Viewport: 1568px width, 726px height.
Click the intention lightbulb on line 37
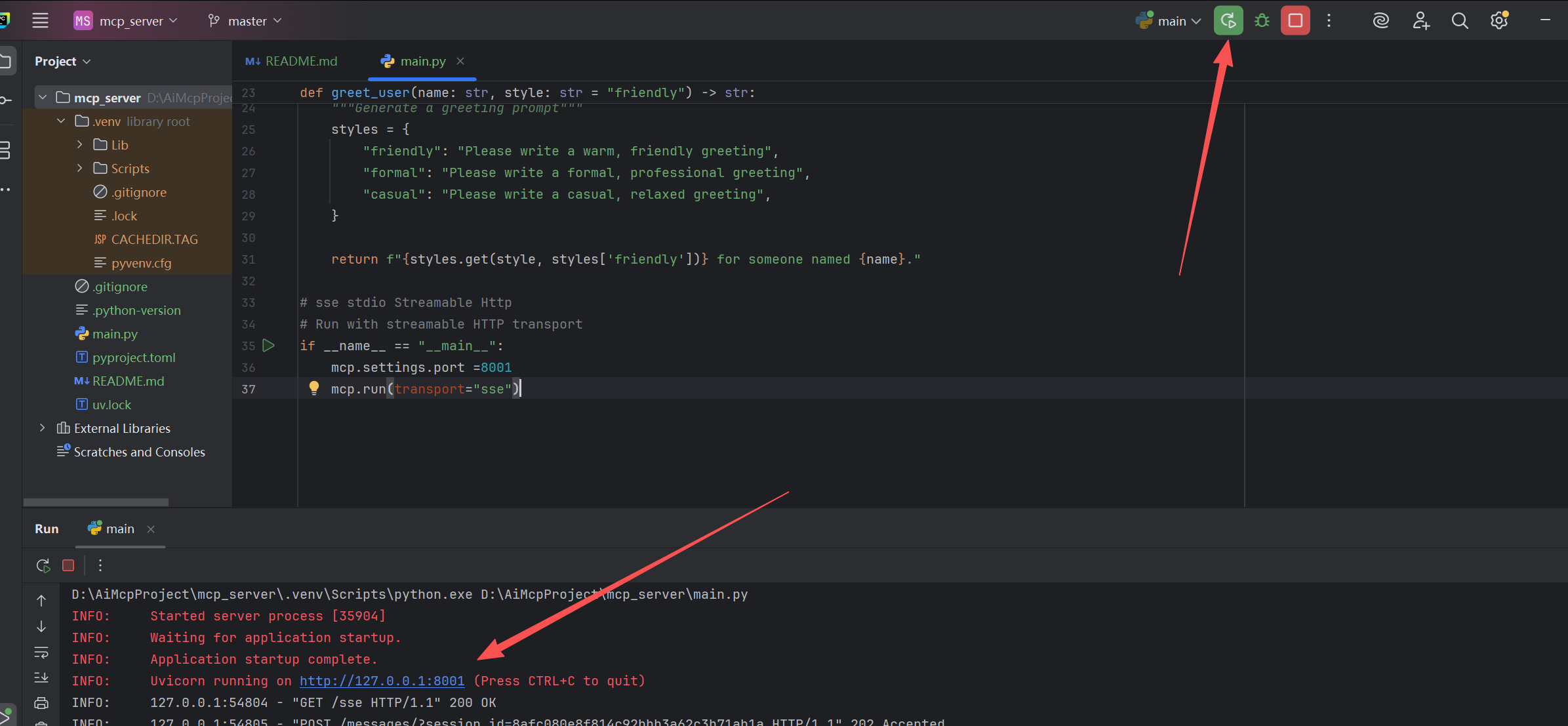[x=314, y=388]
